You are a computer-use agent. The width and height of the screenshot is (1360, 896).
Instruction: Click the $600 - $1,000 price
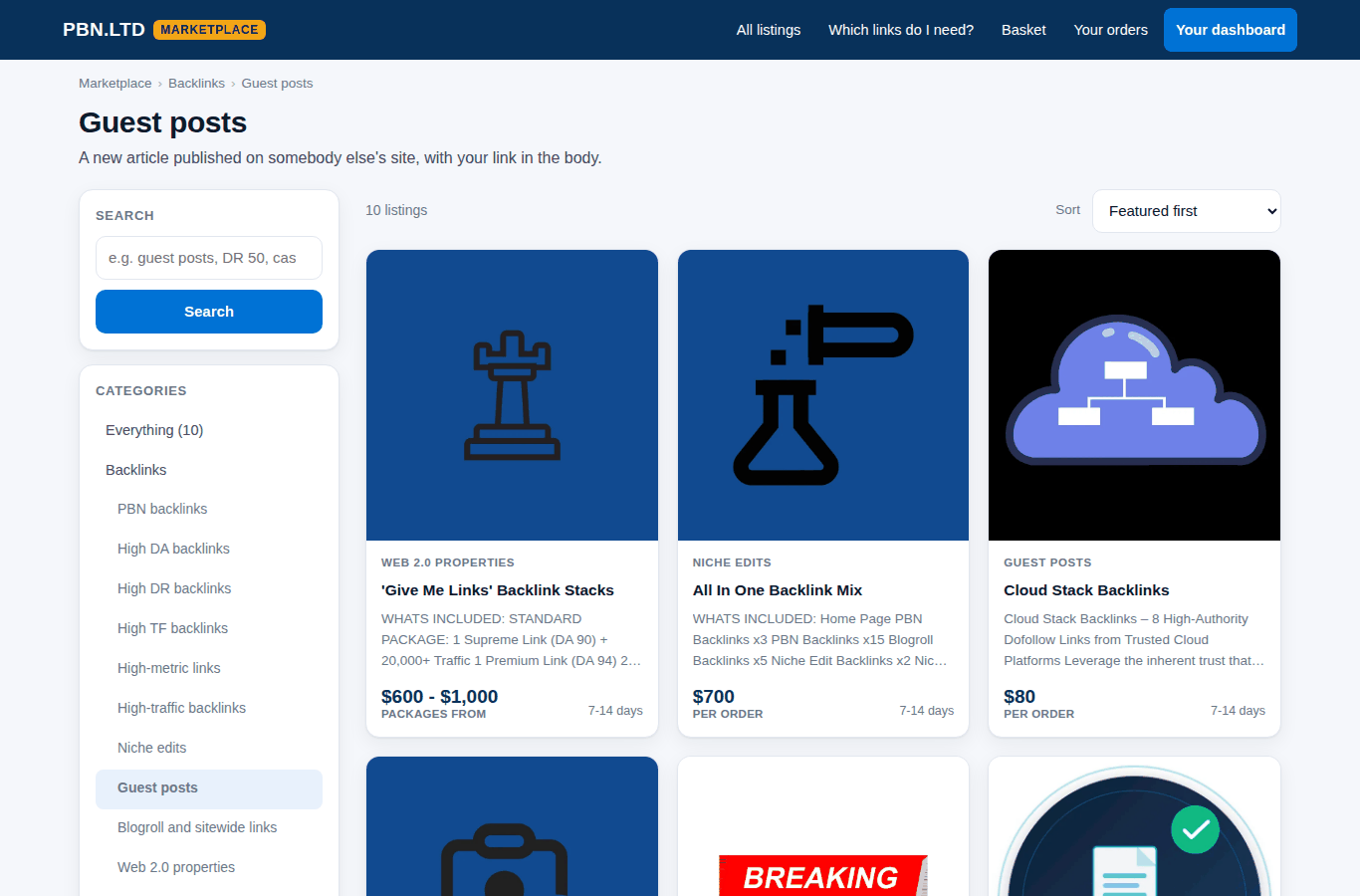coord(439,696)
